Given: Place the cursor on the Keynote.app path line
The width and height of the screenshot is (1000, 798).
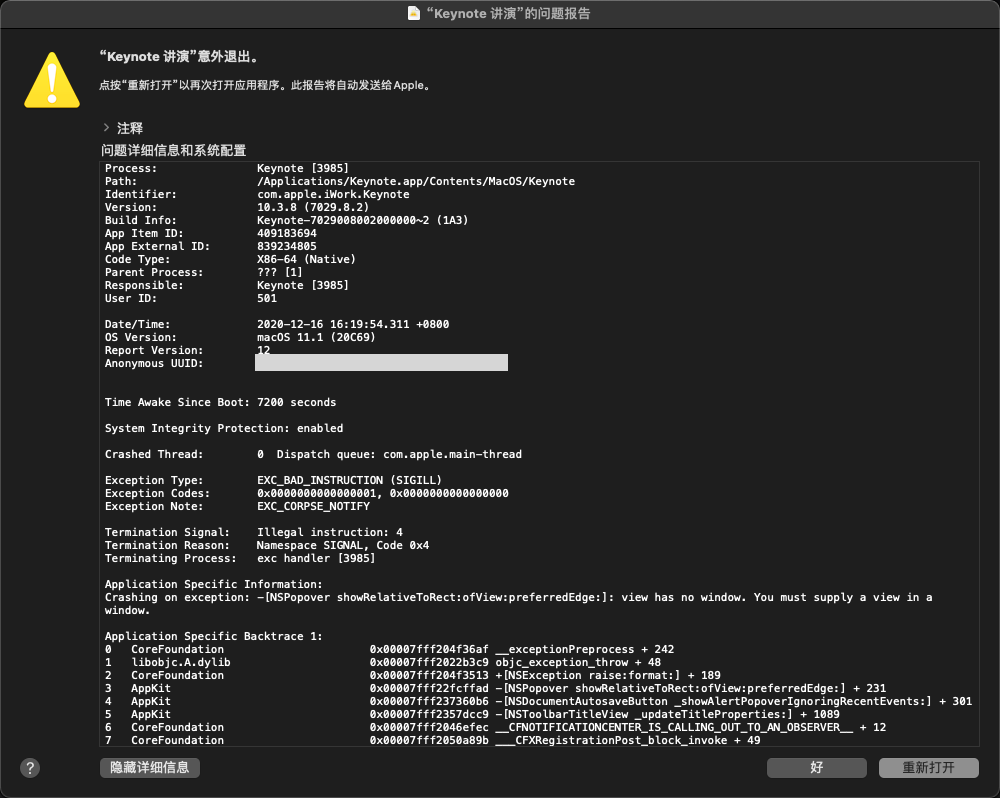Looking at the screenshot, I should pyautogui.click(x=415, y=181).
